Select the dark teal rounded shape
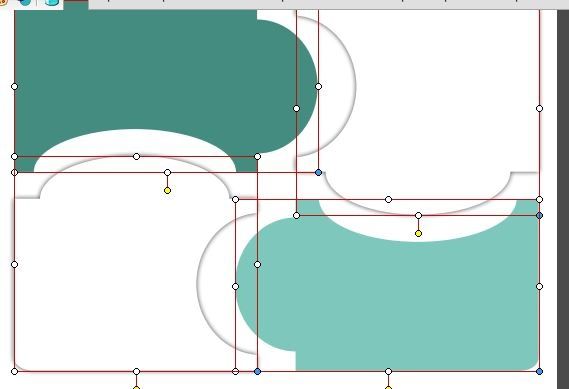Image resolution: width=569 pixels, height=389 pixels. click(x=145, y=73)
